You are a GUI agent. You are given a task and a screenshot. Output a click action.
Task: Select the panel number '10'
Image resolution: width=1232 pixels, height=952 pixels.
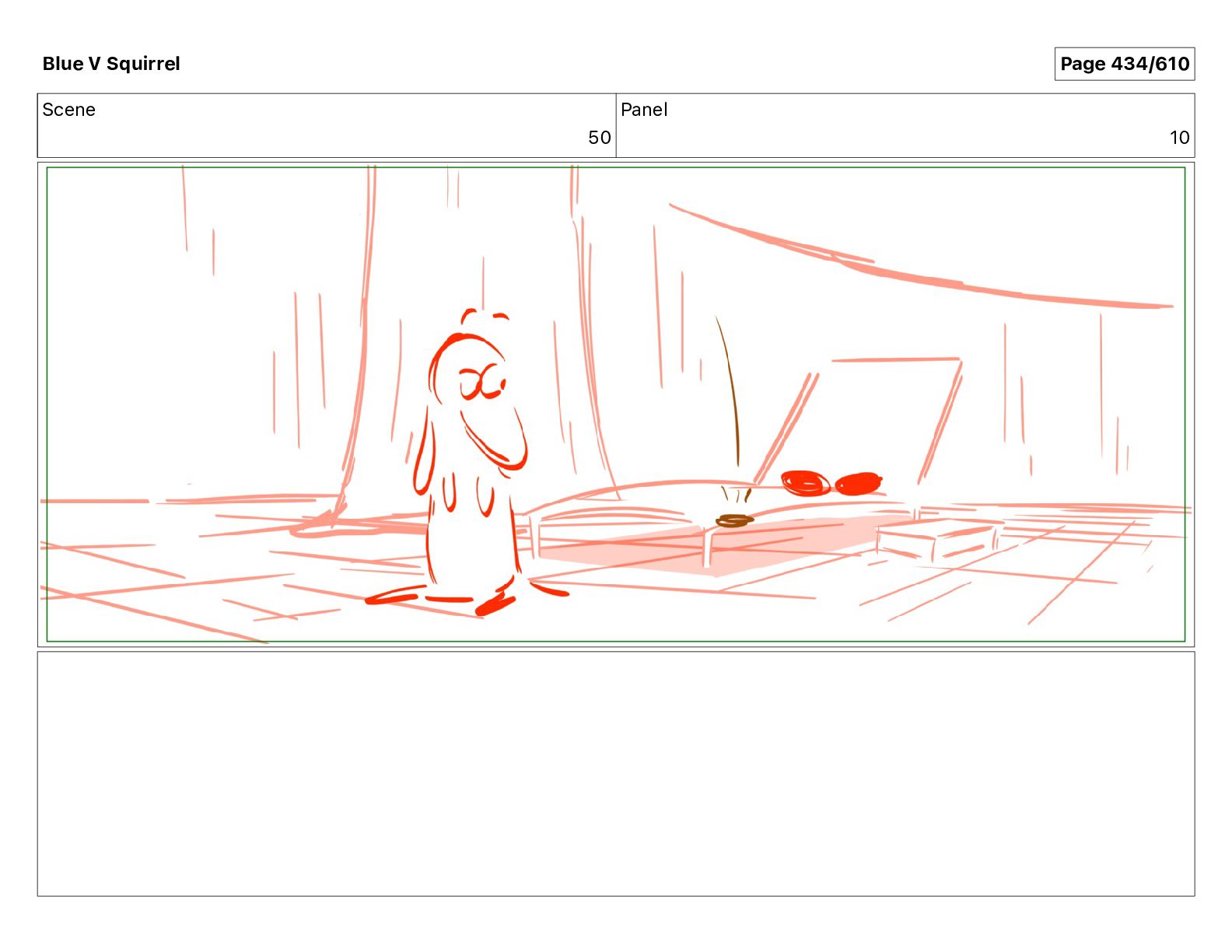click(x=1180, y=138)
